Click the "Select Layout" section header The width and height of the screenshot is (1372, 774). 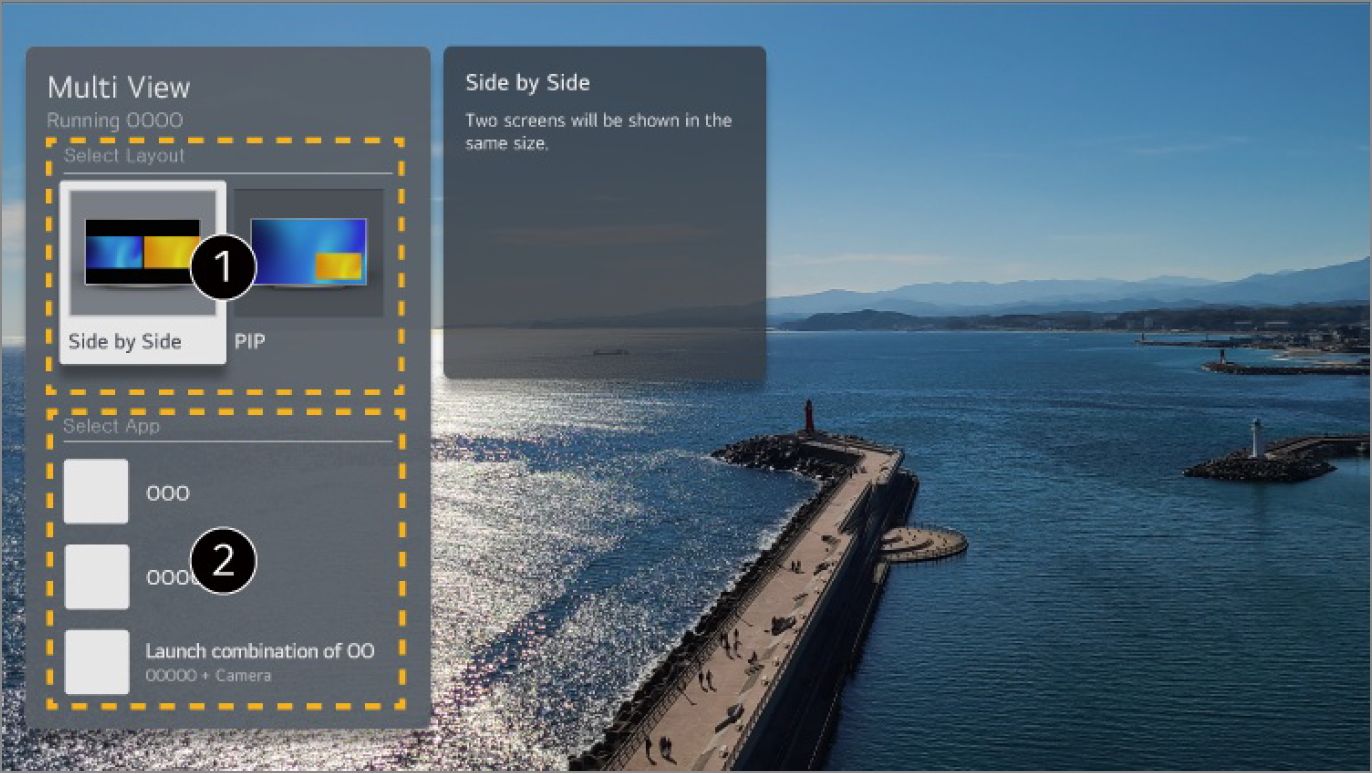[125, 156]
